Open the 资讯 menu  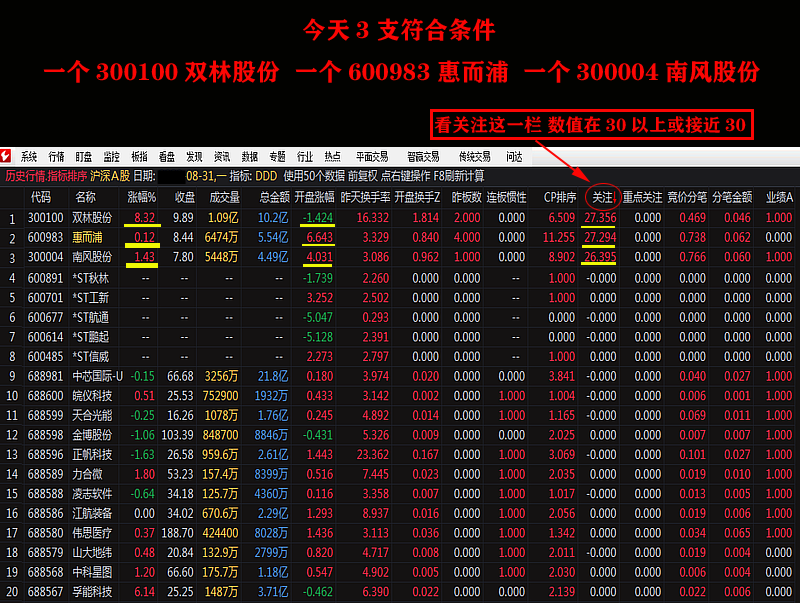coord(222,157)
